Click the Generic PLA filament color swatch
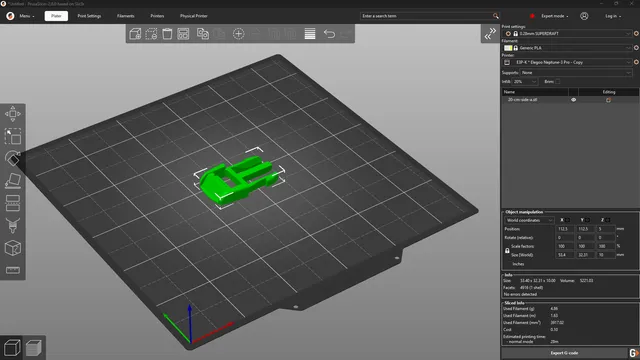 [x=508, y=48]
